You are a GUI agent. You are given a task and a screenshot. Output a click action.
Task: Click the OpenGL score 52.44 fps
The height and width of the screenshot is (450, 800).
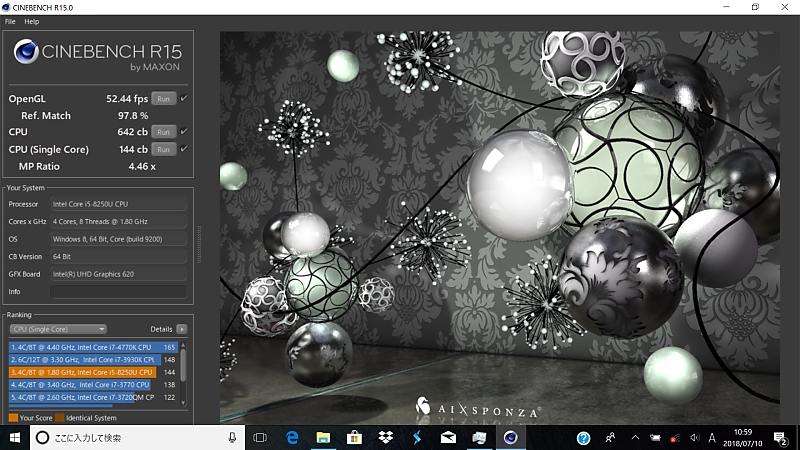[x=127, y=98]
